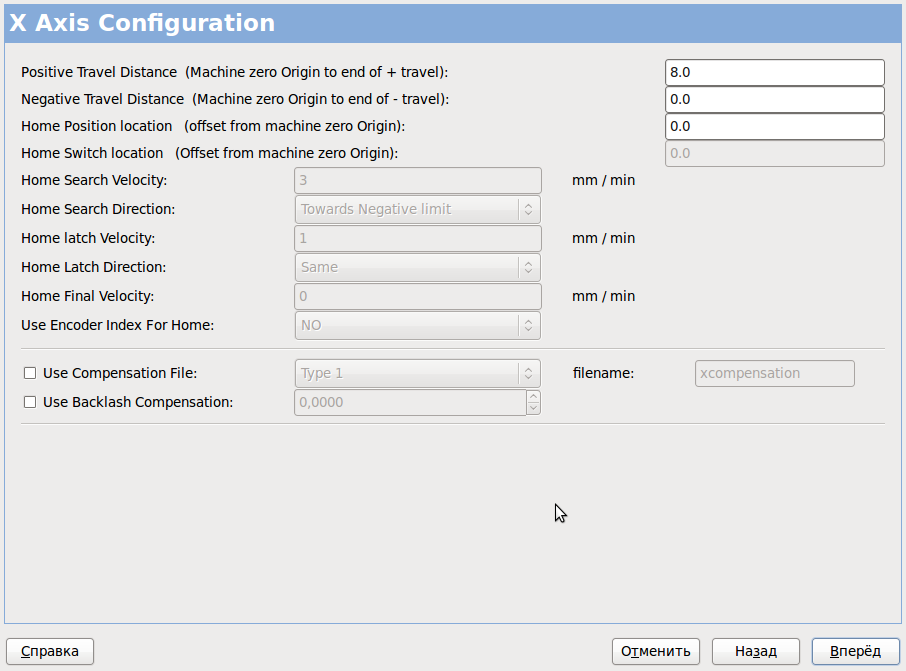
Task: Click the Справка help button
Action: (50, 651)
